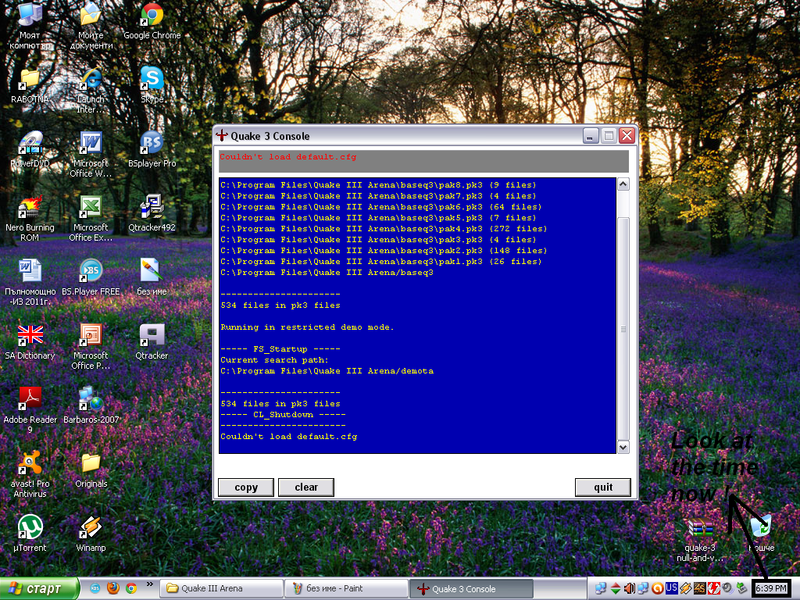Select the RABOTNA folder on the desktop
800x600 pixels.
point(30,86)
